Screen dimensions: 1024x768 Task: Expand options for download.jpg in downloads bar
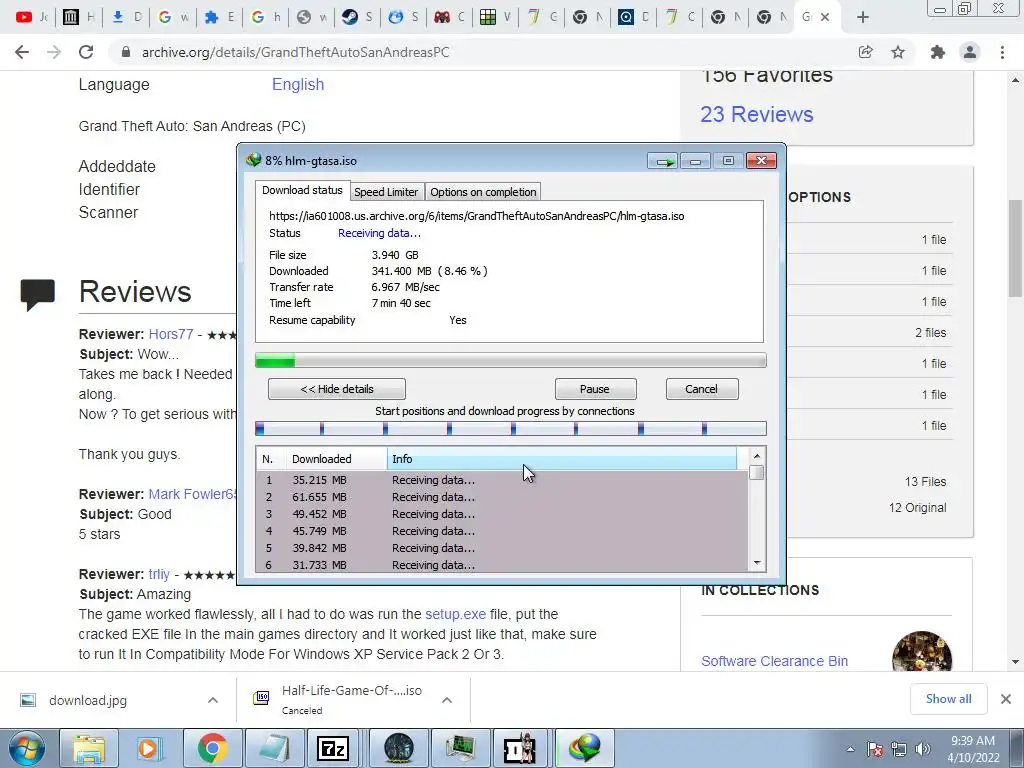click(x=213, y=700)
